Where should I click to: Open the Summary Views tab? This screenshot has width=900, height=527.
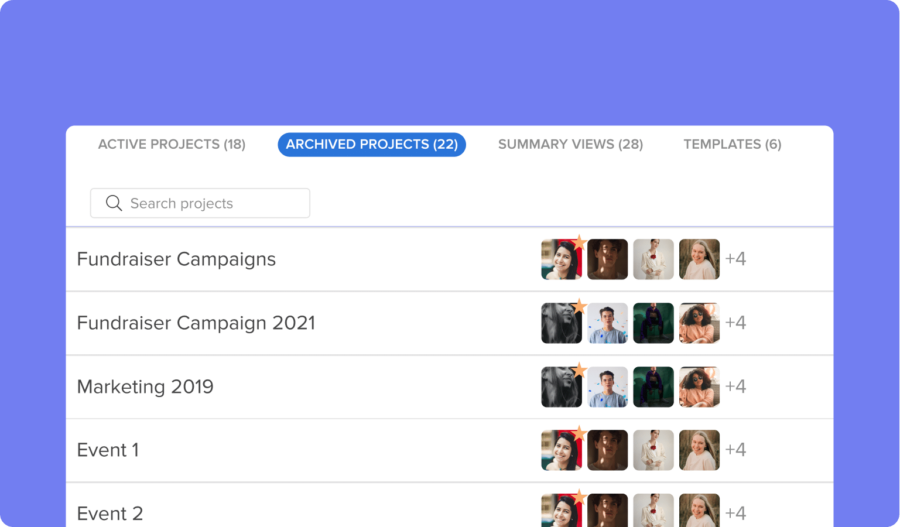[x=570, y=144]
